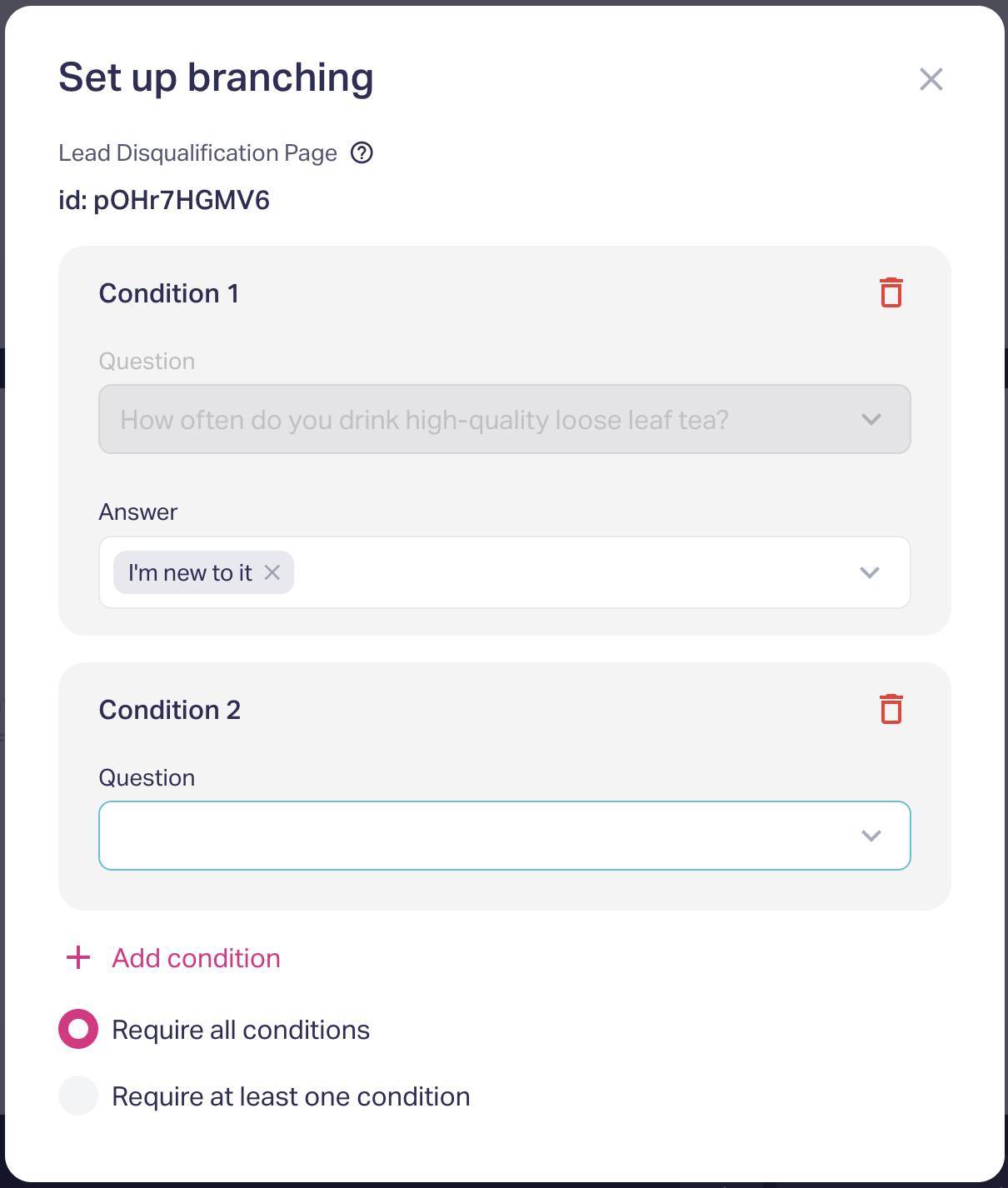Click the chevron in Condition 2 Question field
The height and width of the screenshot is (1188, 1008).
click(x=871, y=836)
